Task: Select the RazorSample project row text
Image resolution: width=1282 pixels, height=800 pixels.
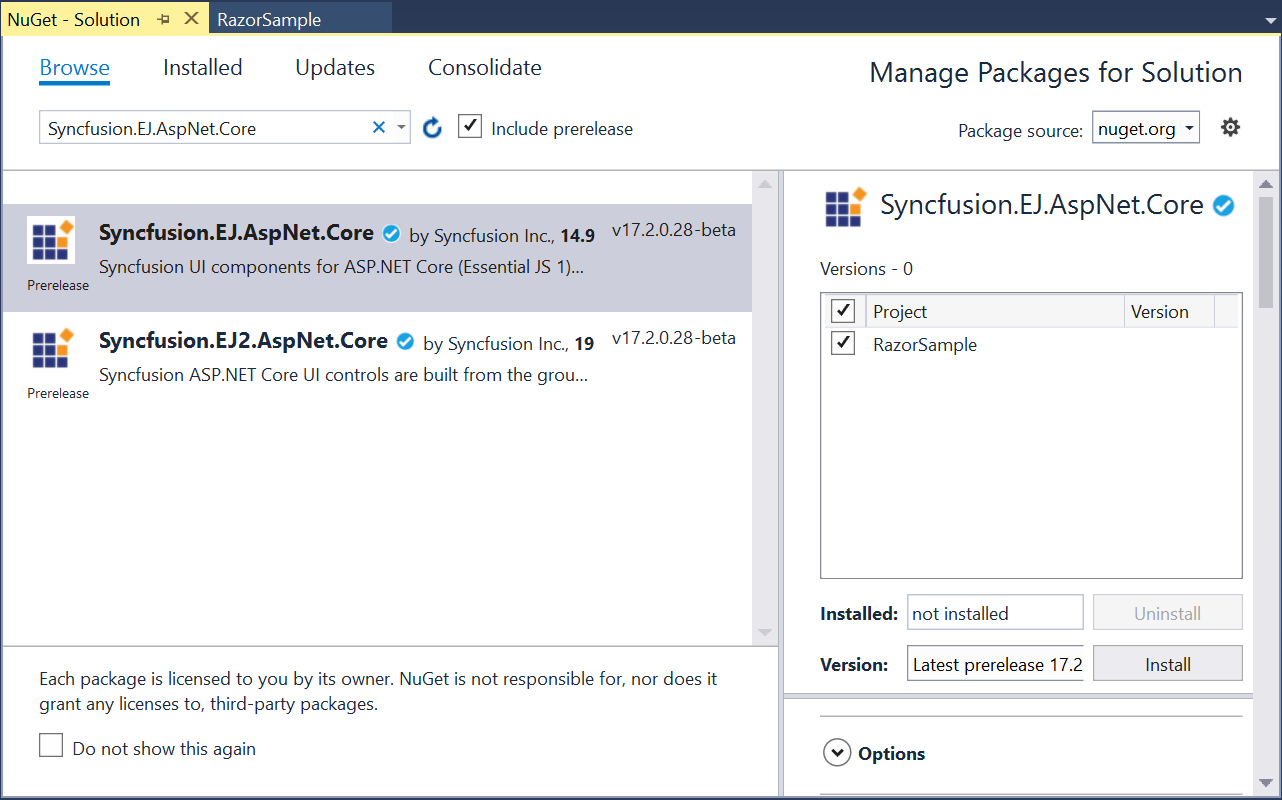Action: point(925,345)
